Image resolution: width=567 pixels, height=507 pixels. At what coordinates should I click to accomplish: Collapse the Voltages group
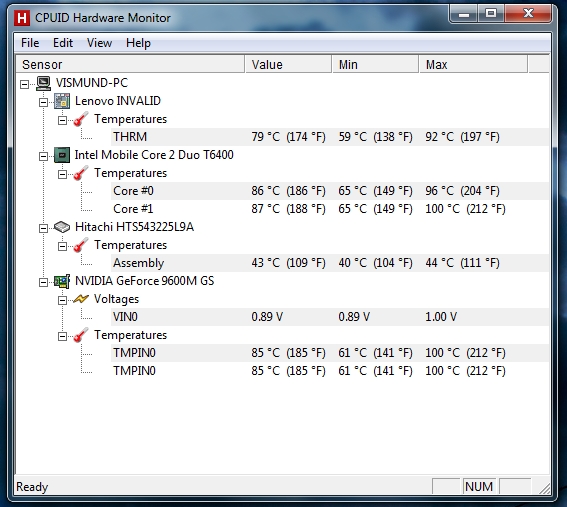coord(63,301)
